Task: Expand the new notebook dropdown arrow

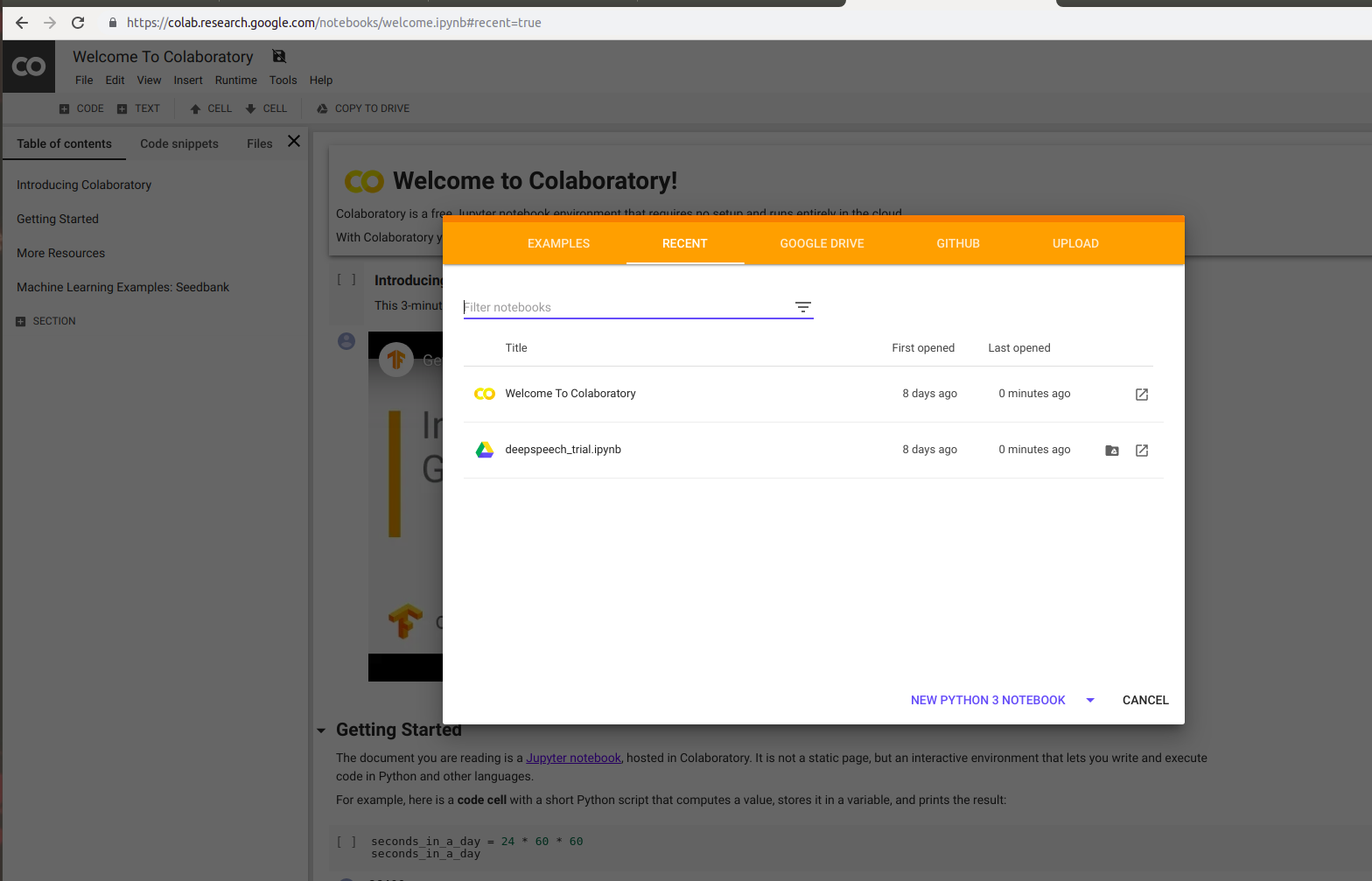Action: 1090,700
